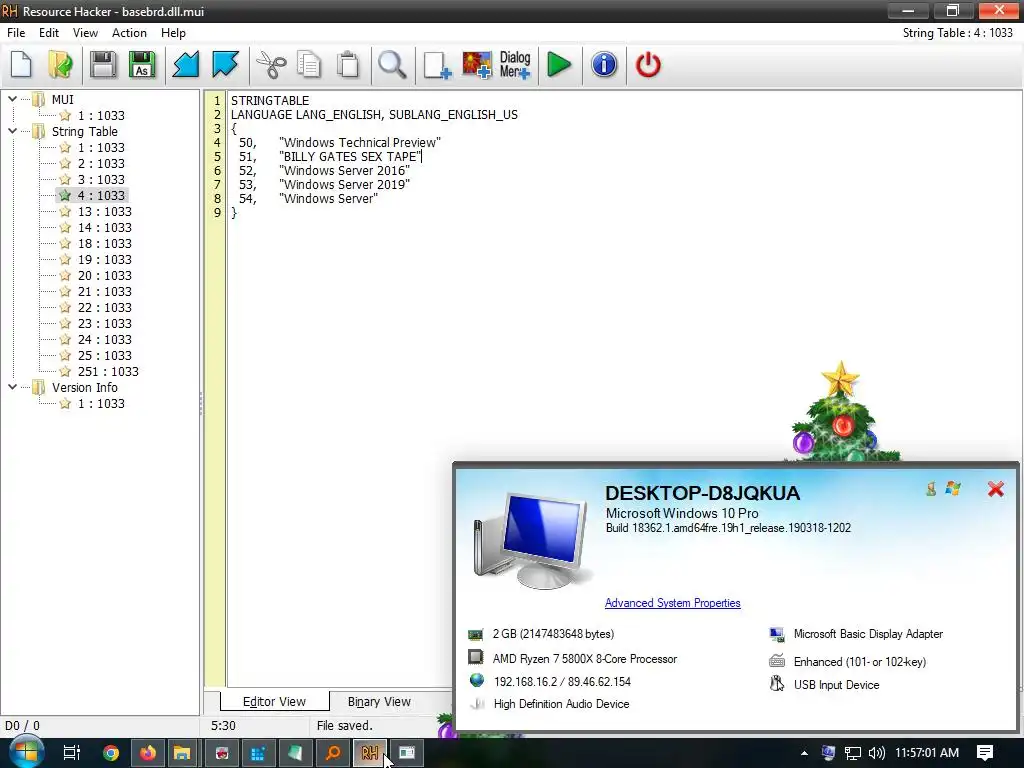Open the Edit menu
1024x768 pixels.
pyautogui.click(x=49, y=33)
